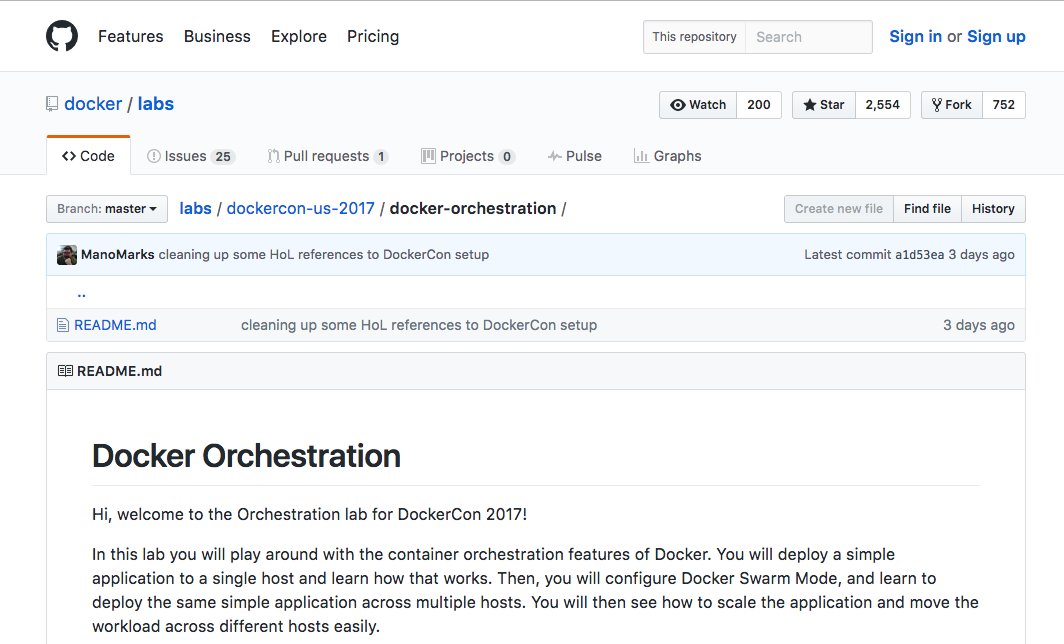Focus the Search input field
Screen dimensions: 1064x644
tap(809, 37)
